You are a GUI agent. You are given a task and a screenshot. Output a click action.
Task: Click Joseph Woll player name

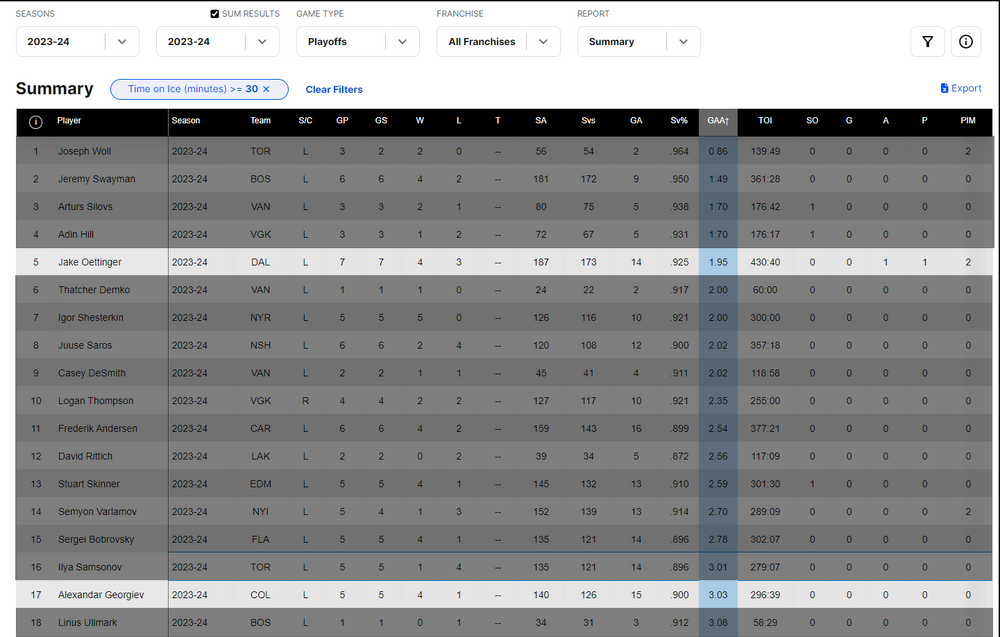84,152
